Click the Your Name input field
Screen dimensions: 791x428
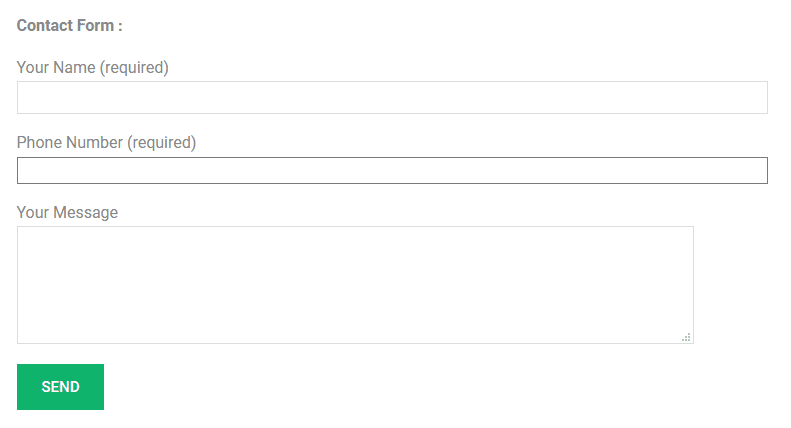[392, 97]
